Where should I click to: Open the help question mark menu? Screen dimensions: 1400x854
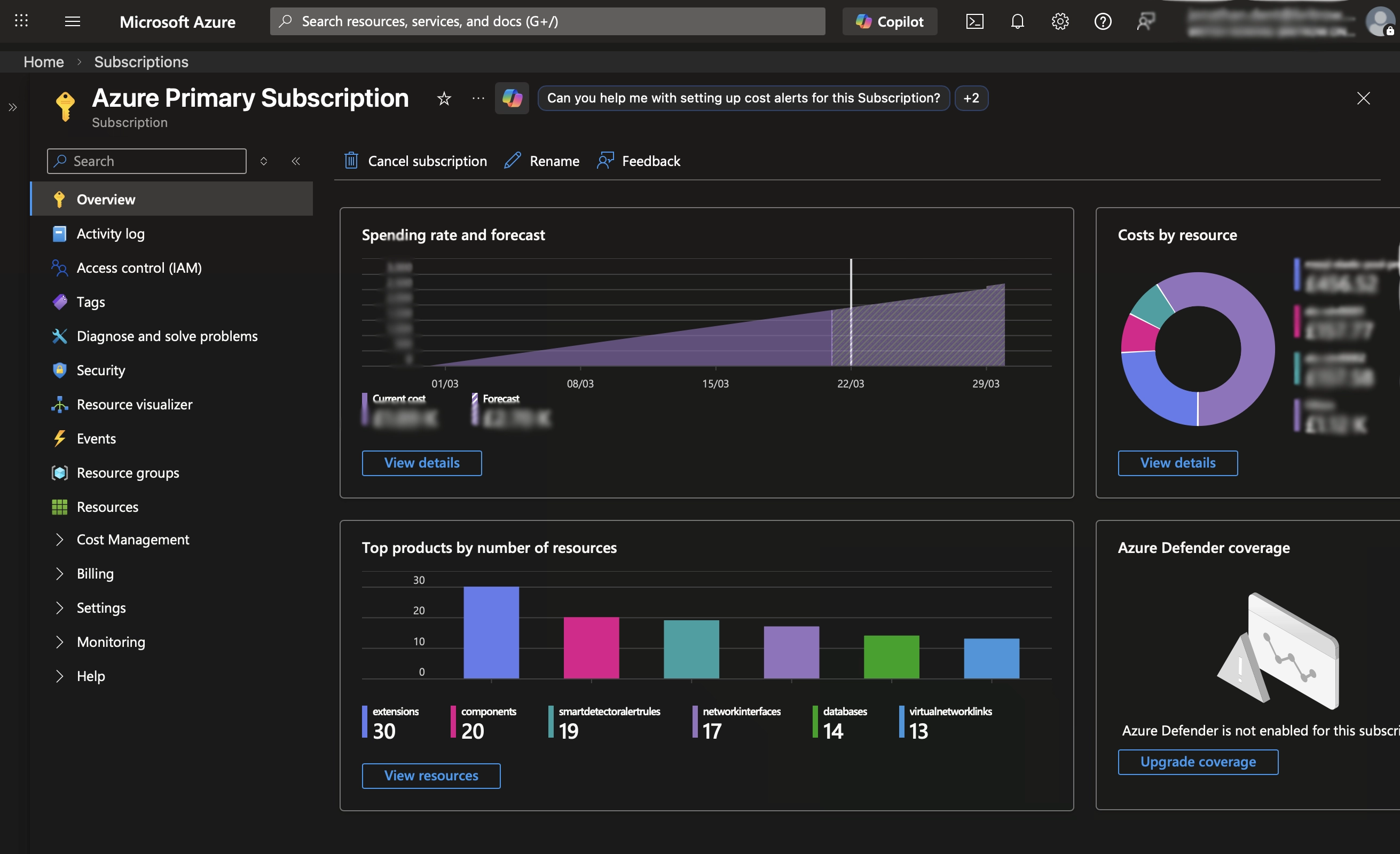1102,21
